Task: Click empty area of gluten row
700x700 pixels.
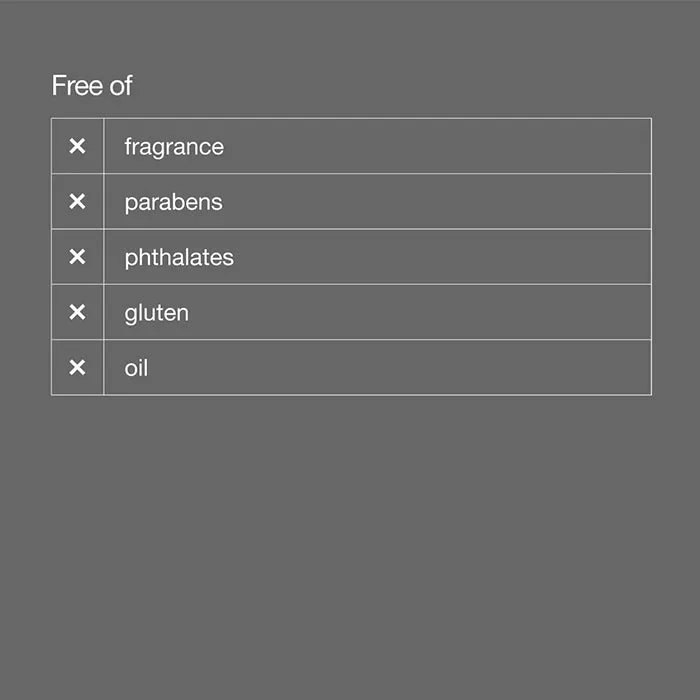Action: pos(420,312)
